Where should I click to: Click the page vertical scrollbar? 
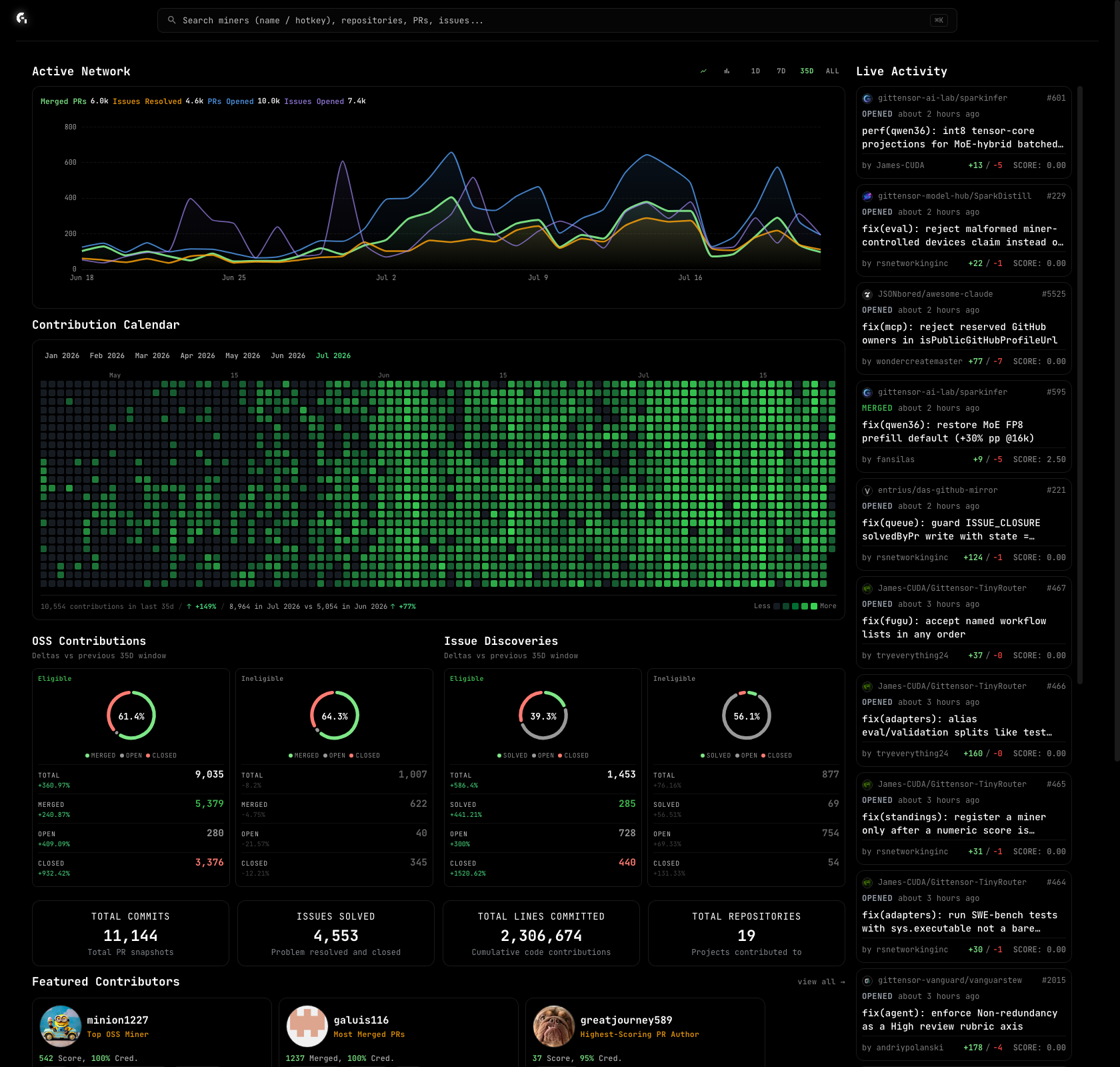tap(1117, 380)
